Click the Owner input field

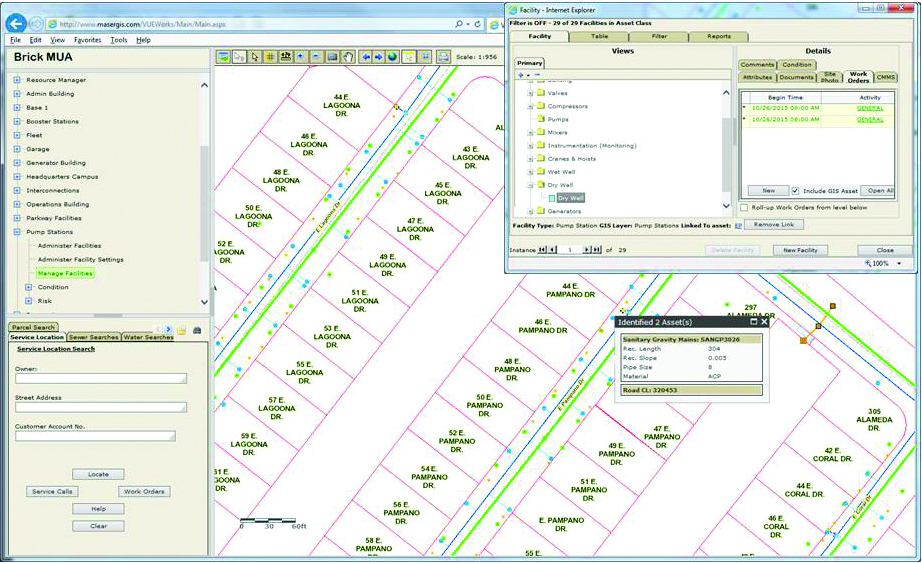(100, 379)
